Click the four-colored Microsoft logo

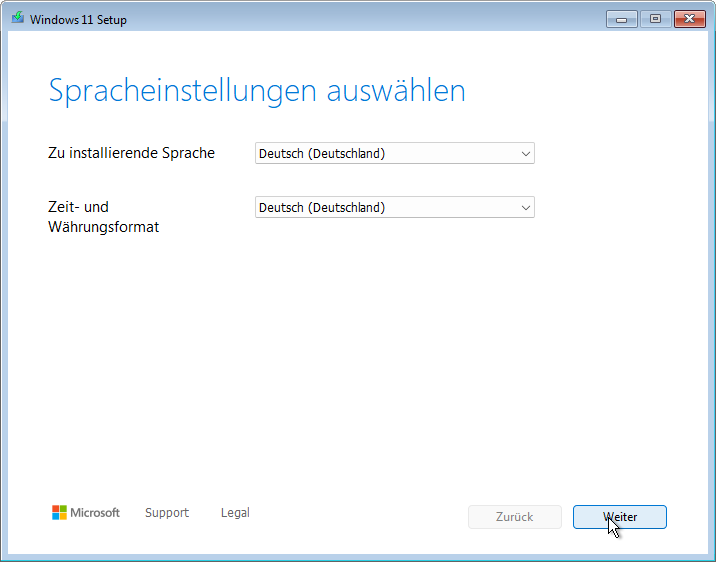point(59,512)
